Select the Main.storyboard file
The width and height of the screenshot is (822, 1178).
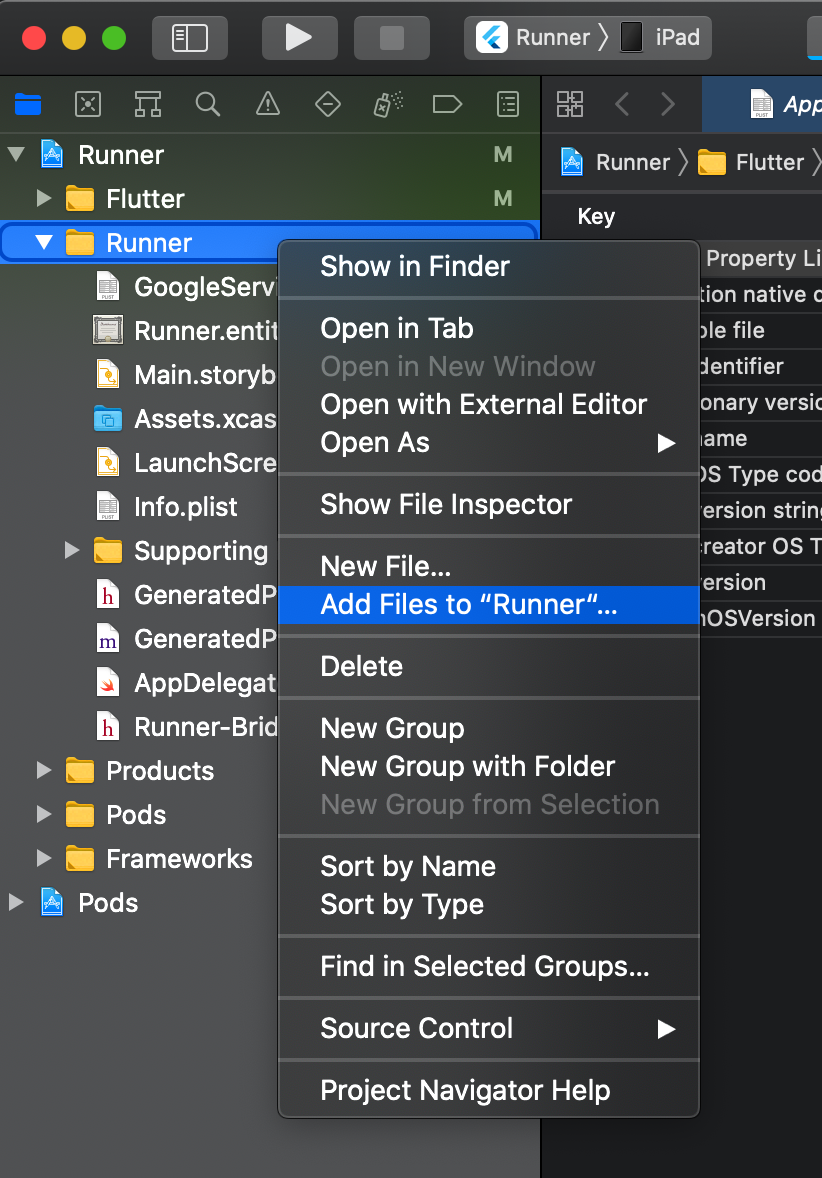coord(186,374)
